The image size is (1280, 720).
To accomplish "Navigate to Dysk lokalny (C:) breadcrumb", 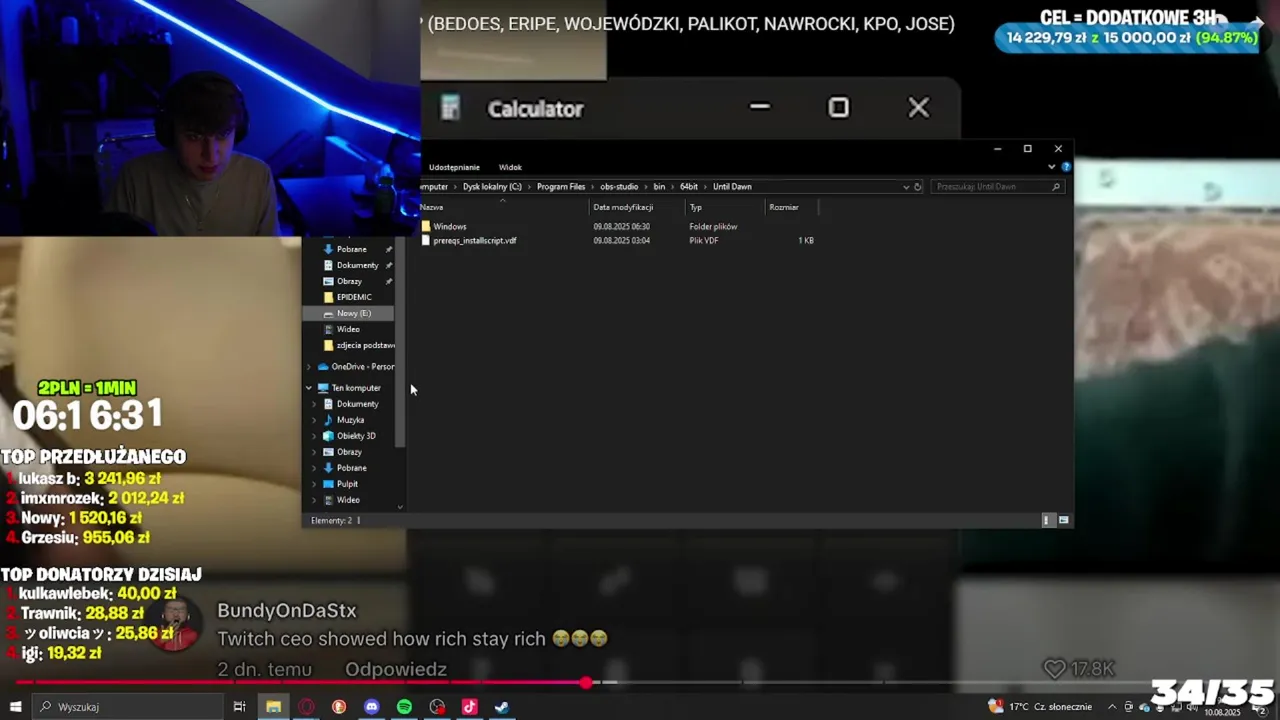I will tap(492, 187).
